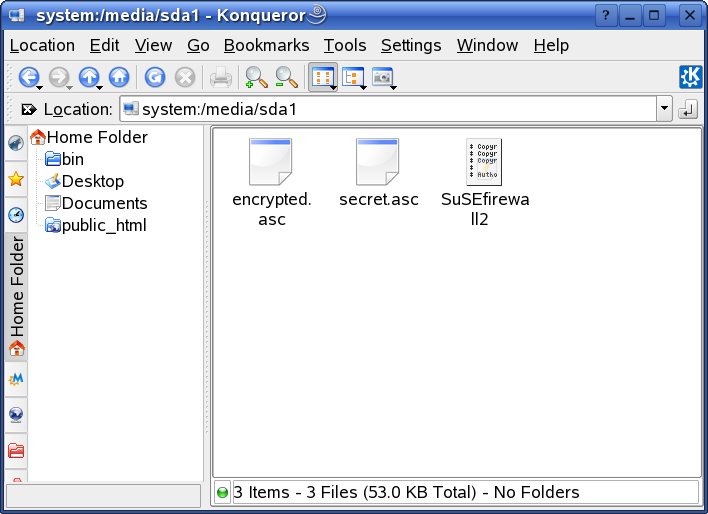Switch to Tree View mode
The image size is (708, 514).
[352, 77]
